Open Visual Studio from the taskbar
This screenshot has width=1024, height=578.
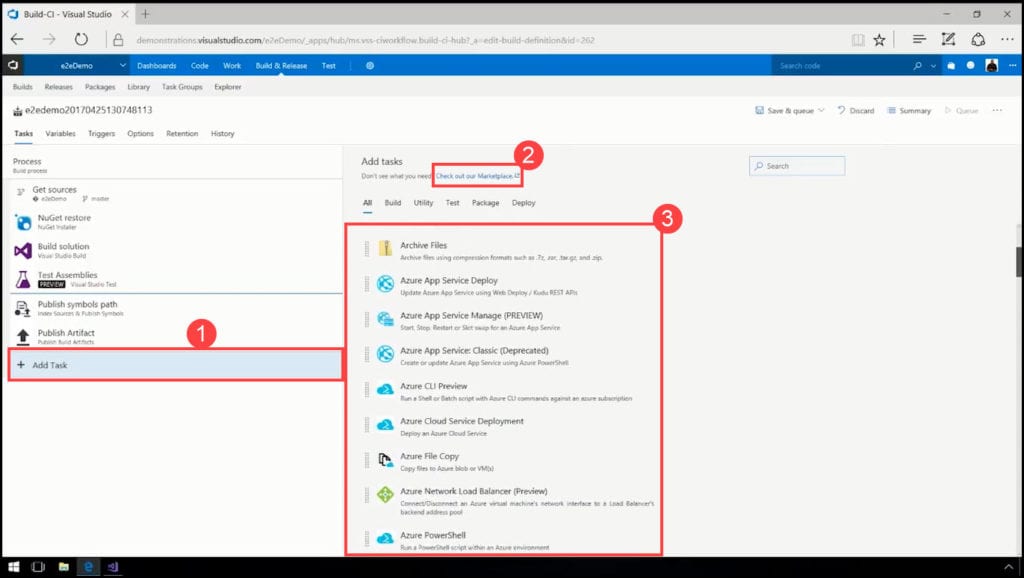coord(112,567)
